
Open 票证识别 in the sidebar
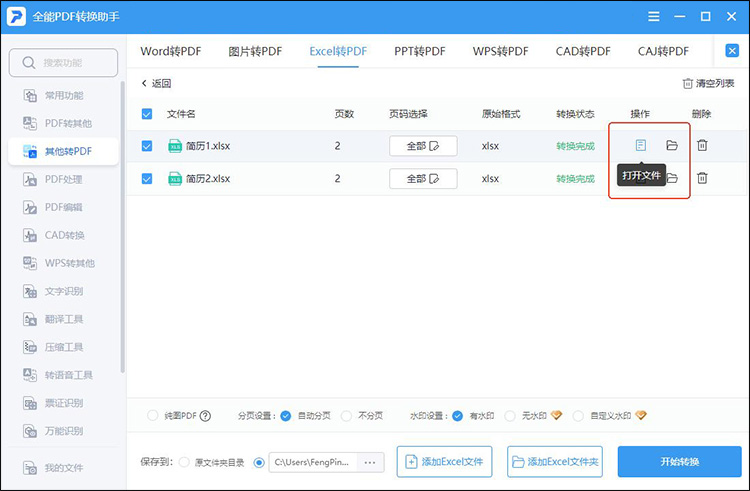63,403
